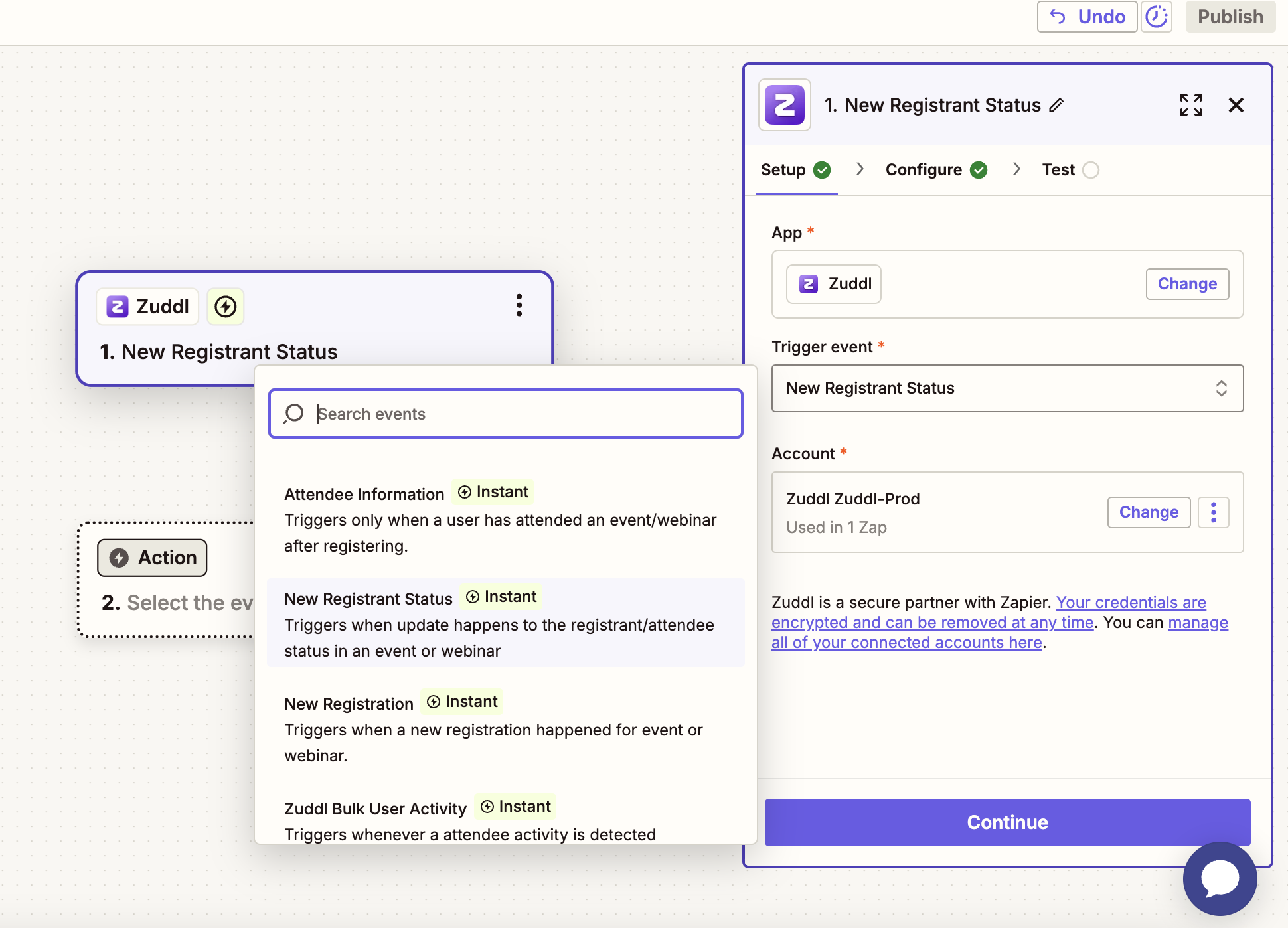
Task: Click the large Zuddl logo in panel header
Action: [x=784, y=105]
